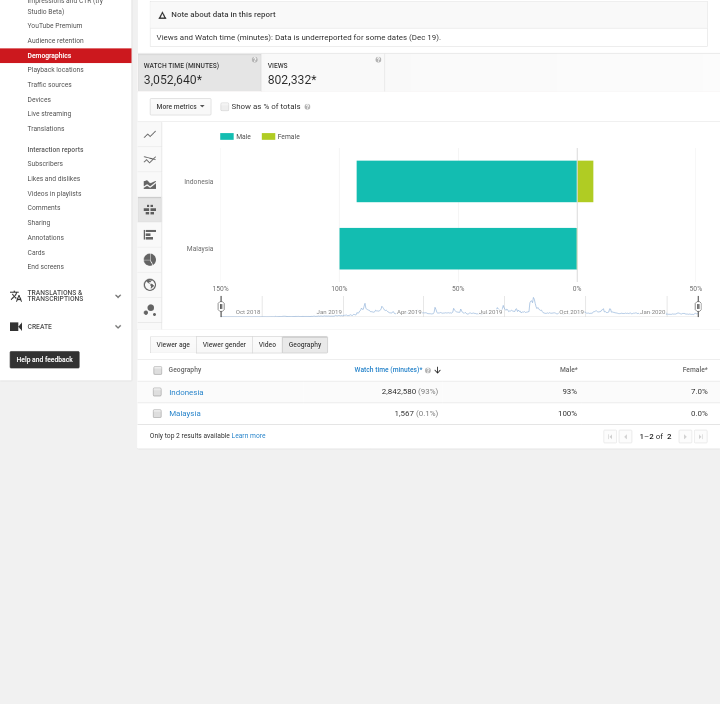Switch to the Viewer gender tab
The image size is (720, 704).
(224, 344)
